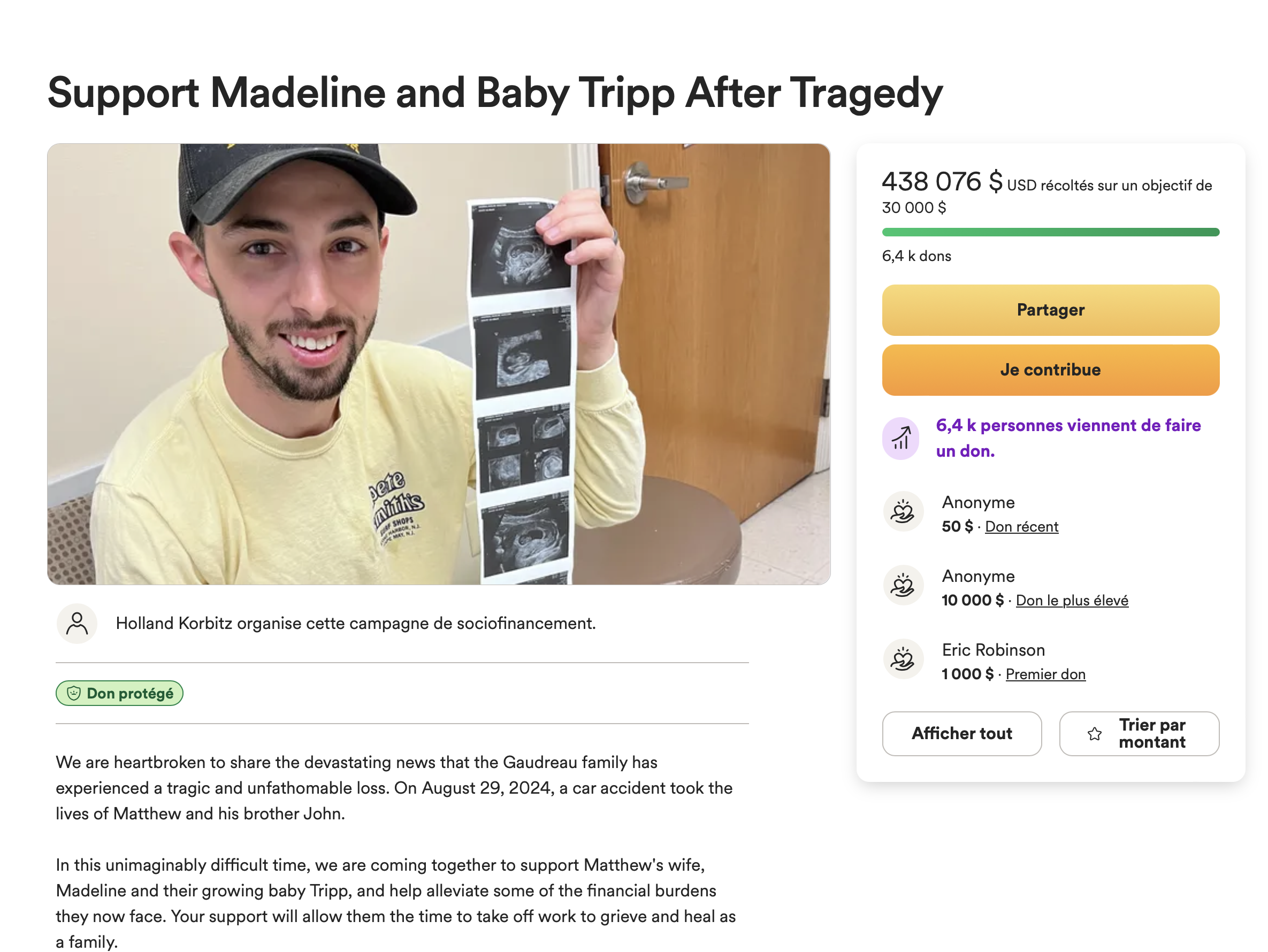This screenshot has height=952, width=1268.
Task: Click the hand icon beside Eric Robinson's donation
Action: click(904, 659)
